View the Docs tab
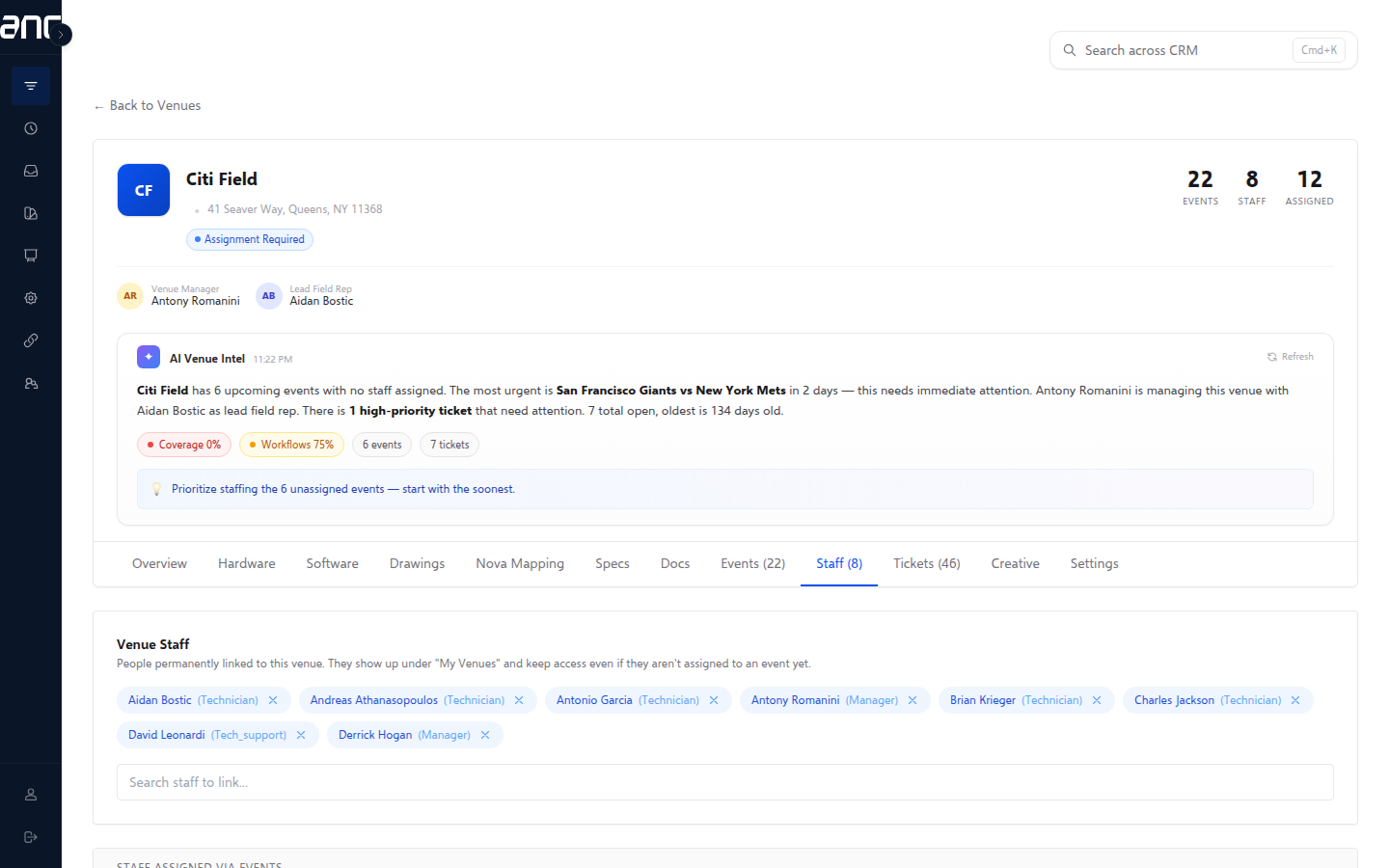 [x=675, y=563]
